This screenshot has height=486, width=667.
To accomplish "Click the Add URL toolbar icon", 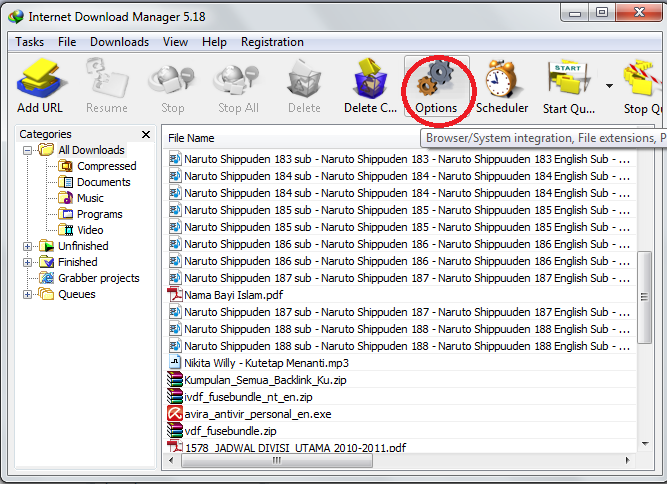I will pyautogui.click(x=40, y=79).
